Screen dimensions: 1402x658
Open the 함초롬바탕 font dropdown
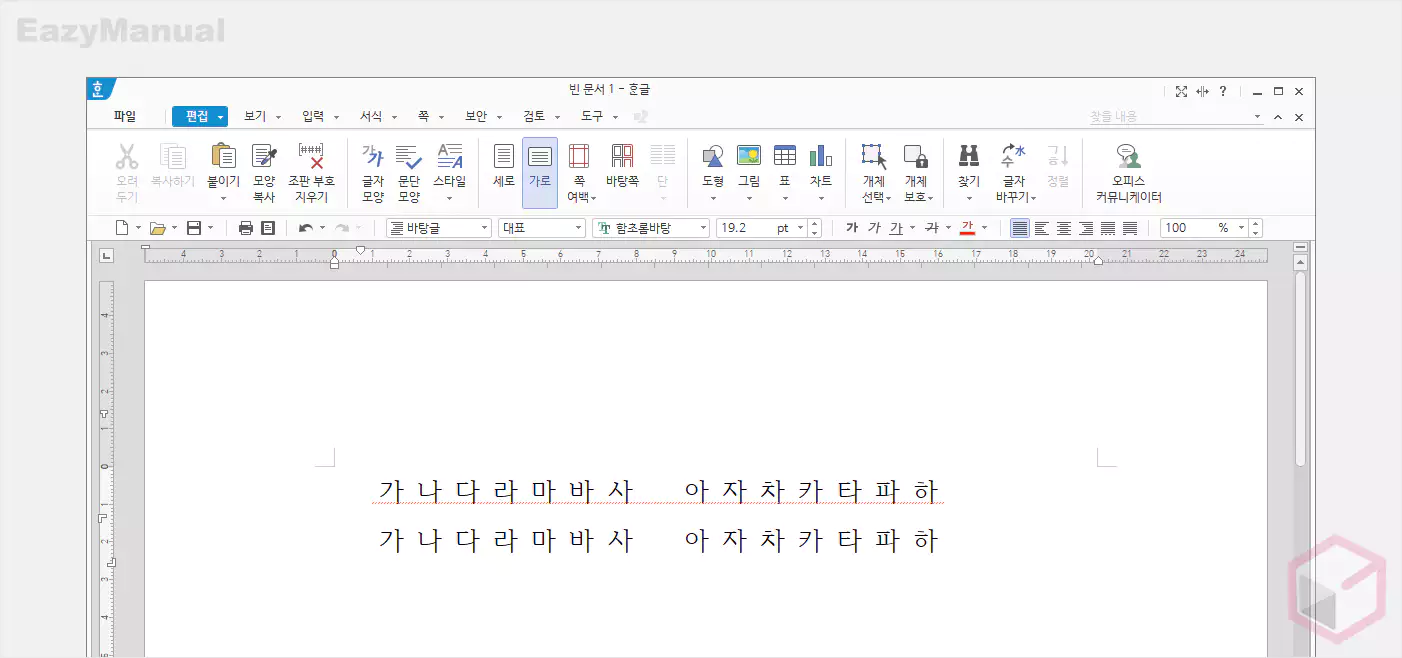point(651,227)
